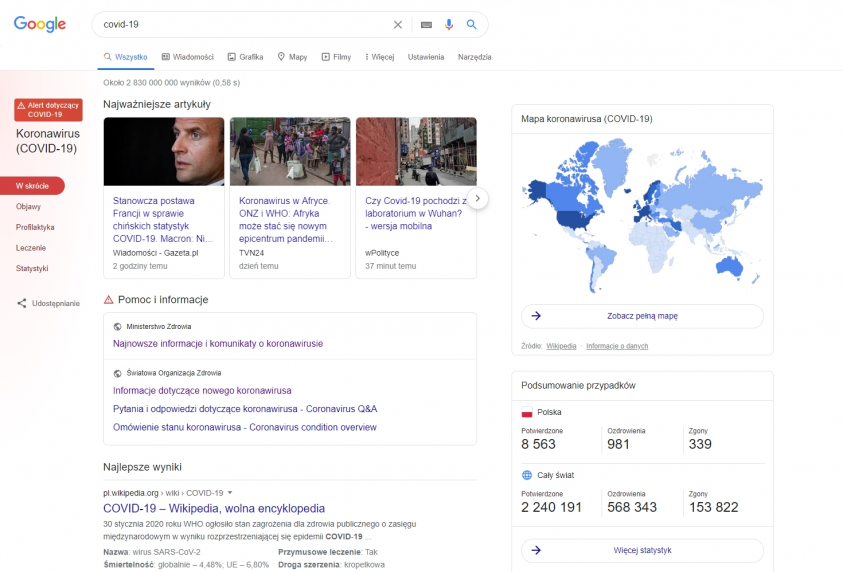Switch to the Grafika tab
The height and width of the screenshot is (572, 843).
coord(245,57)
